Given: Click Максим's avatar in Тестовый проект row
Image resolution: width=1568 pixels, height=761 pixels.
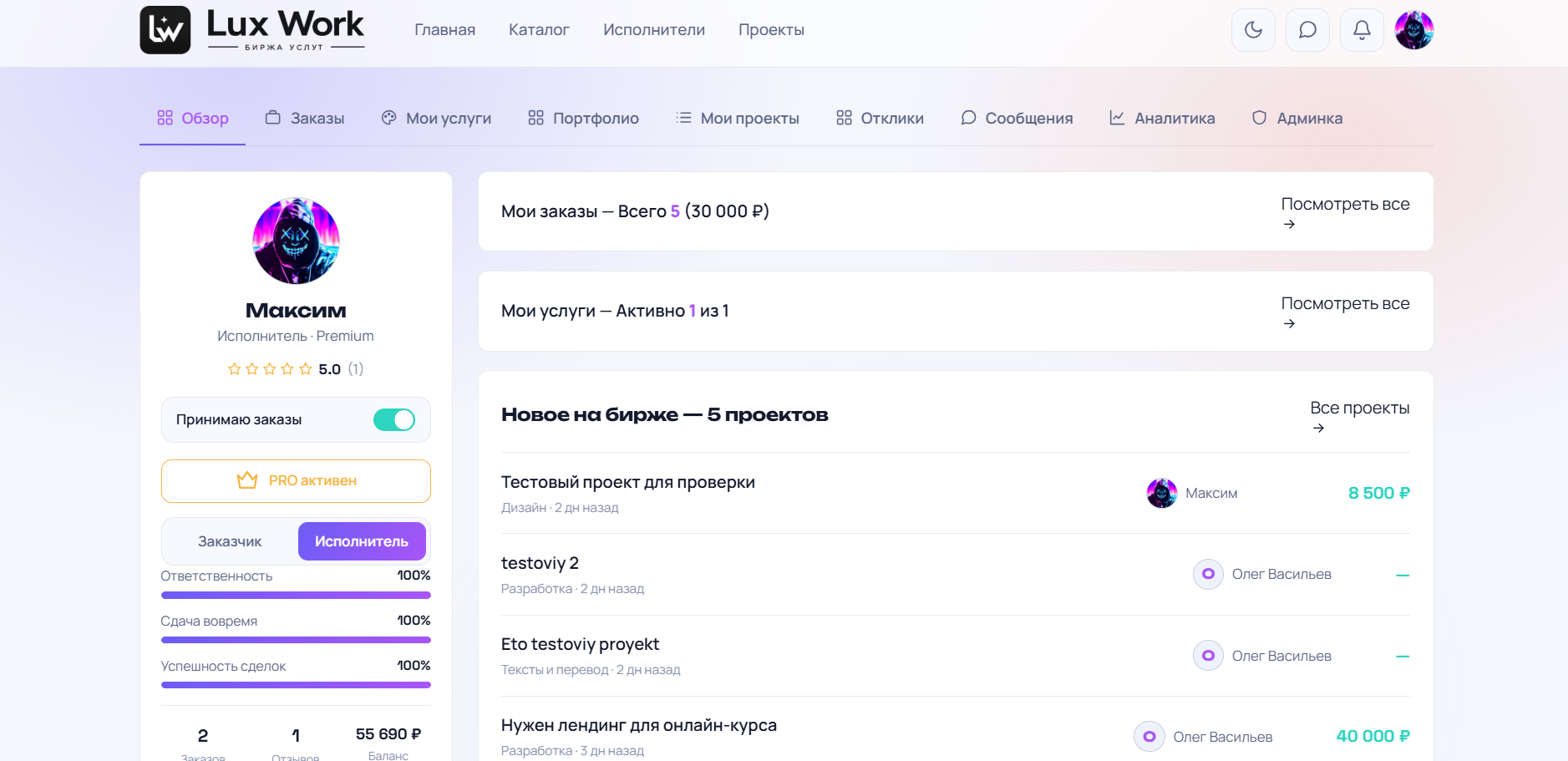Looking at the screenshot, I should point(1162,493).
